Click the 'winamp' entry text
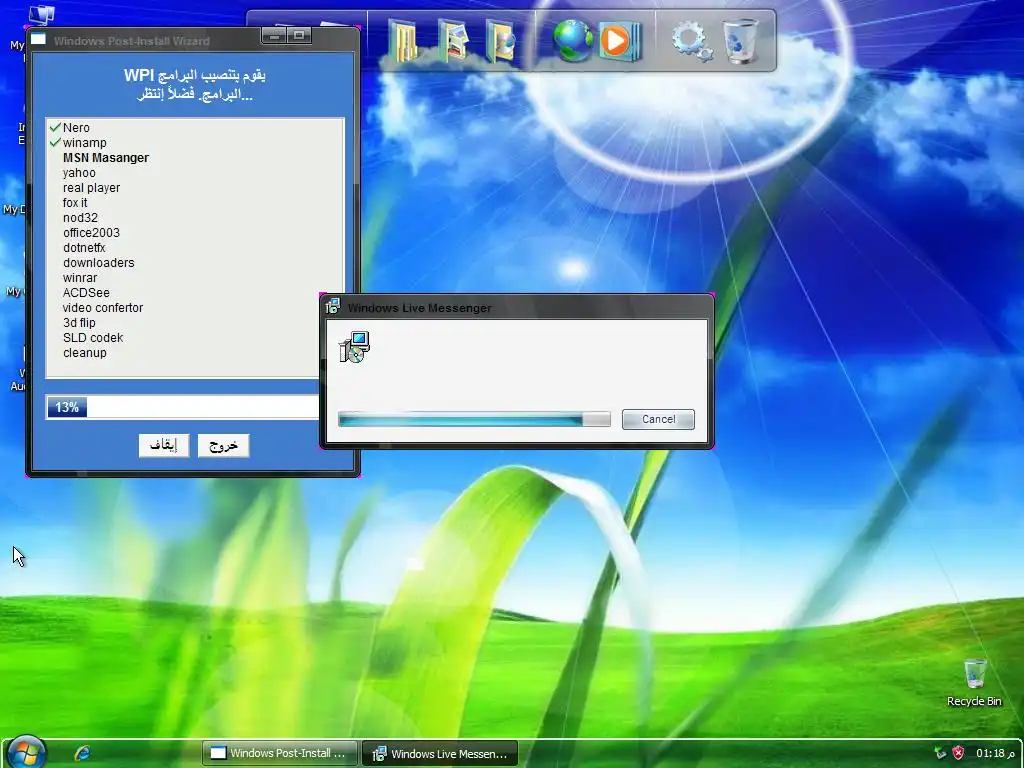The image size is (1024, 768). pos(85,142)
